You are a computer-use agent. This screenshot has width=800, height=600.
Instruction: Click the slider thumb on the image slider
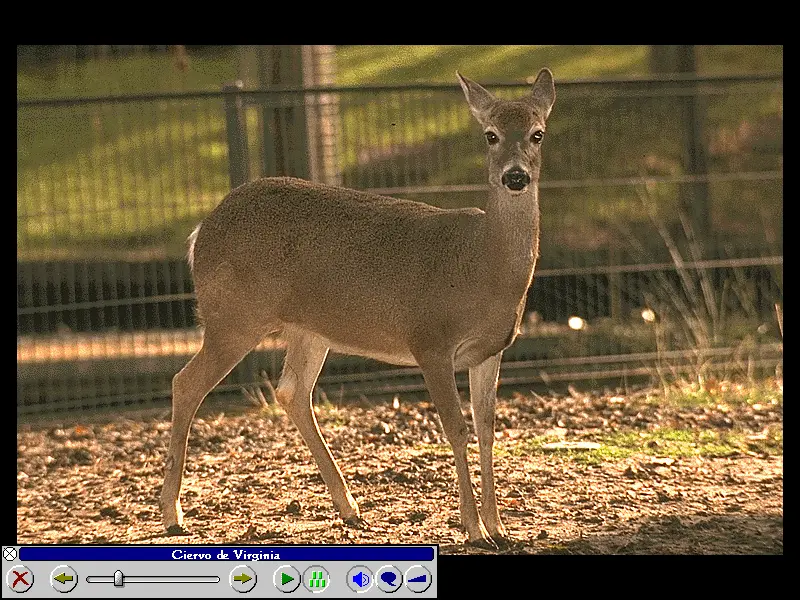(118, 579)
